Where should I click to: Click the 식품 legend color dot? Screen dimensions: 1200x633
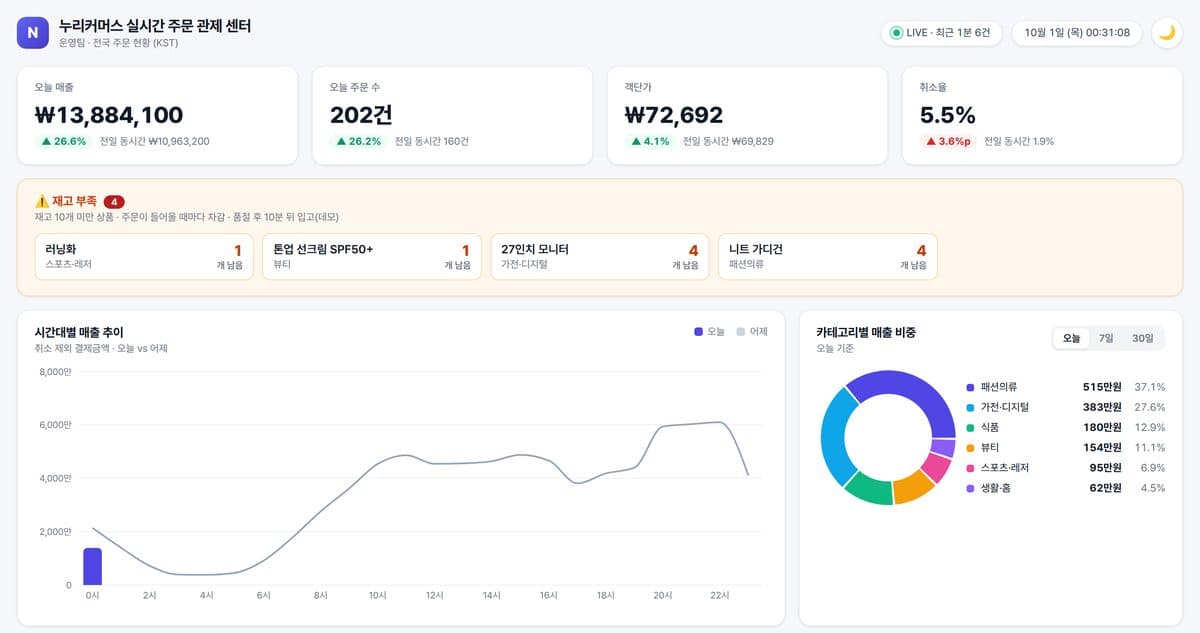(970, 427)
